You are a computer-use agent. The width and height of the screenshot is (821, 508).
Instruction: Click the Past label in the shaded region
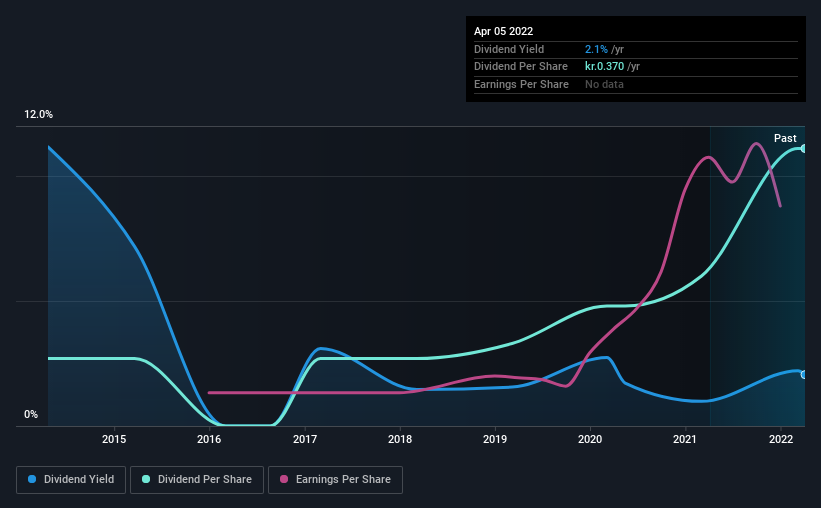point(785,138)
